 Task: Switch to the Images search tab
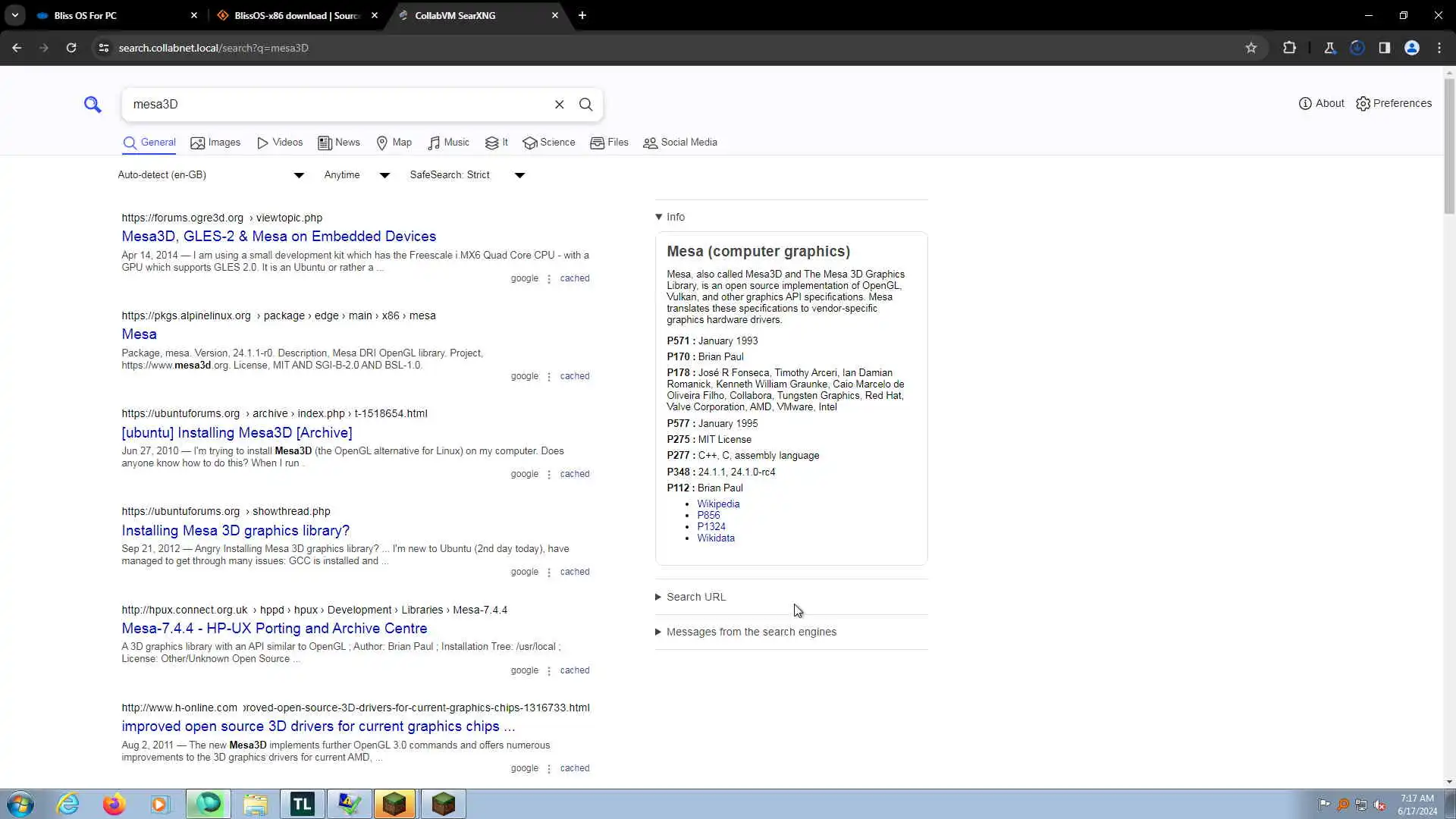tap(215, 143)
